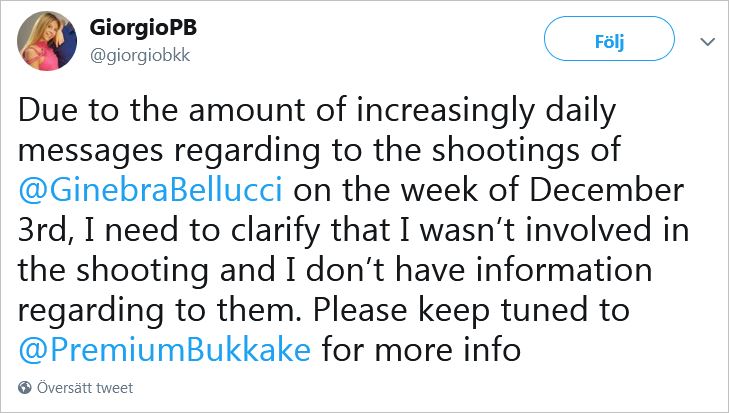Open the GiorgioPB profile picture
The width and height of the screenshot is (729, 413).
49,41
